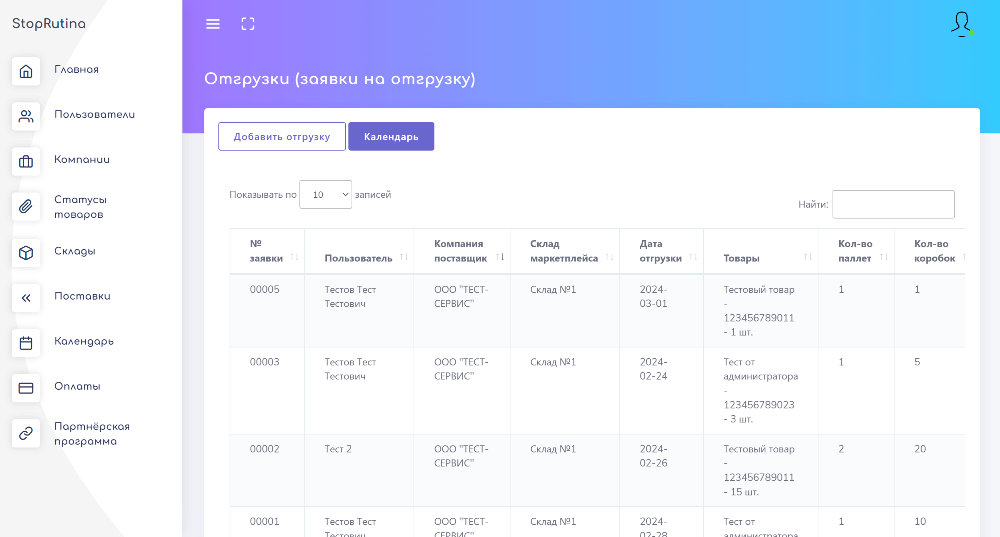Toggle the hamburger menu icon
The image size is (1000, 537).
coord(213,24)
